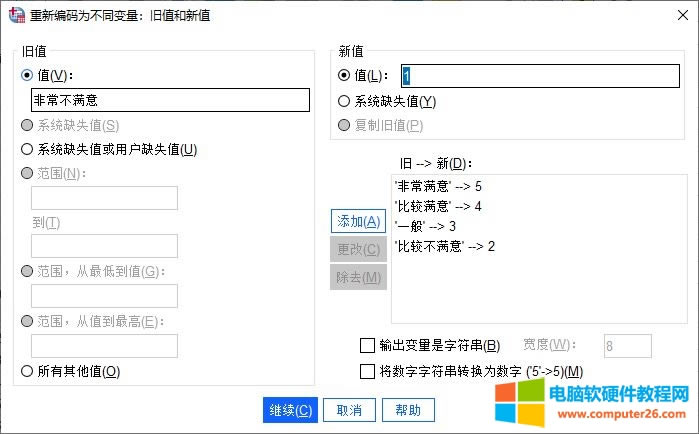Open help with "帮助" button
The width and height of the screenshot is (699, 434).
pos(408,410)
